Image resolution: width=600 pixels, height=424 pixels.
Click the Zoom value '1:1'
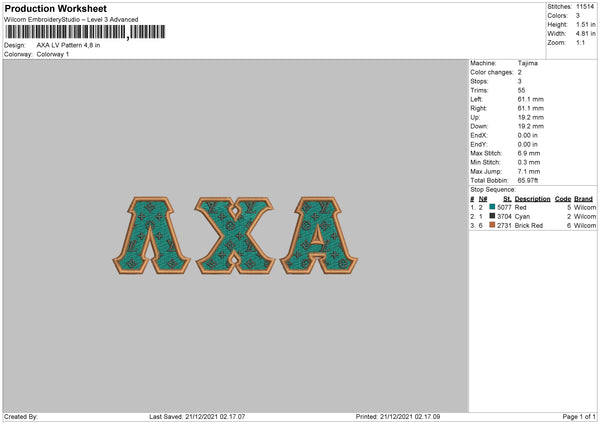(580, 42)
